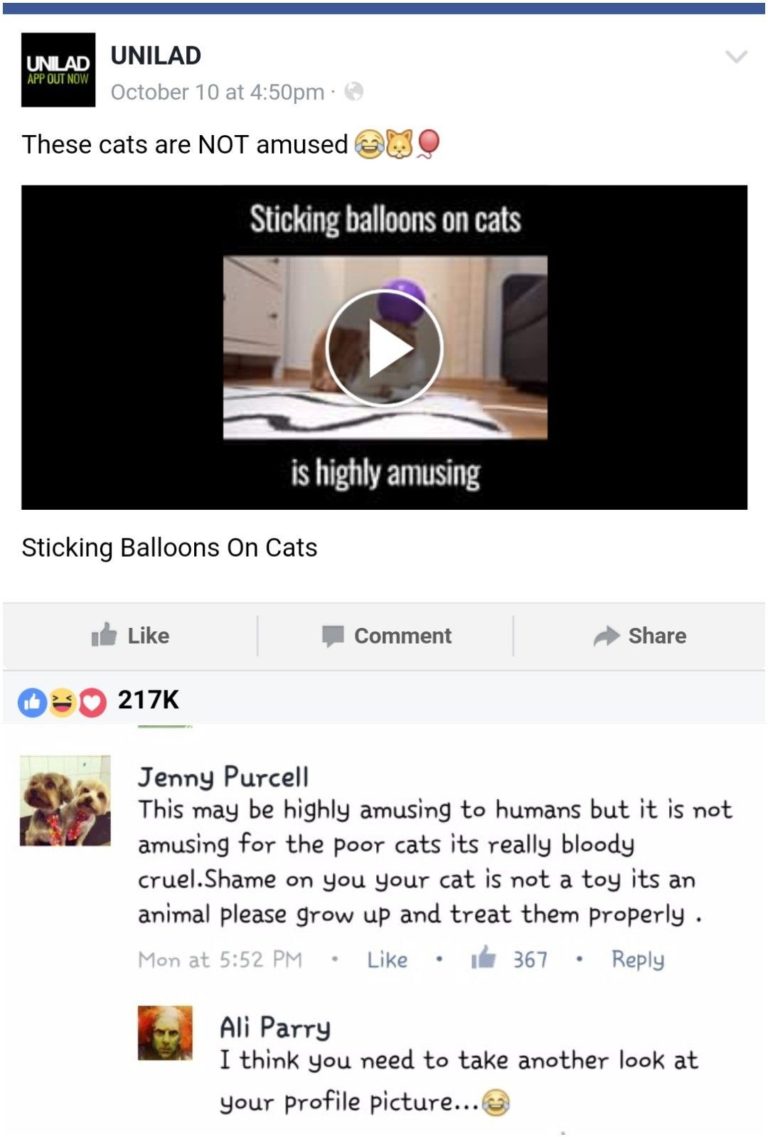View the 367 likes on Jenny's comment
This screenshot has width=768, height=1137.
pos(510,959)
